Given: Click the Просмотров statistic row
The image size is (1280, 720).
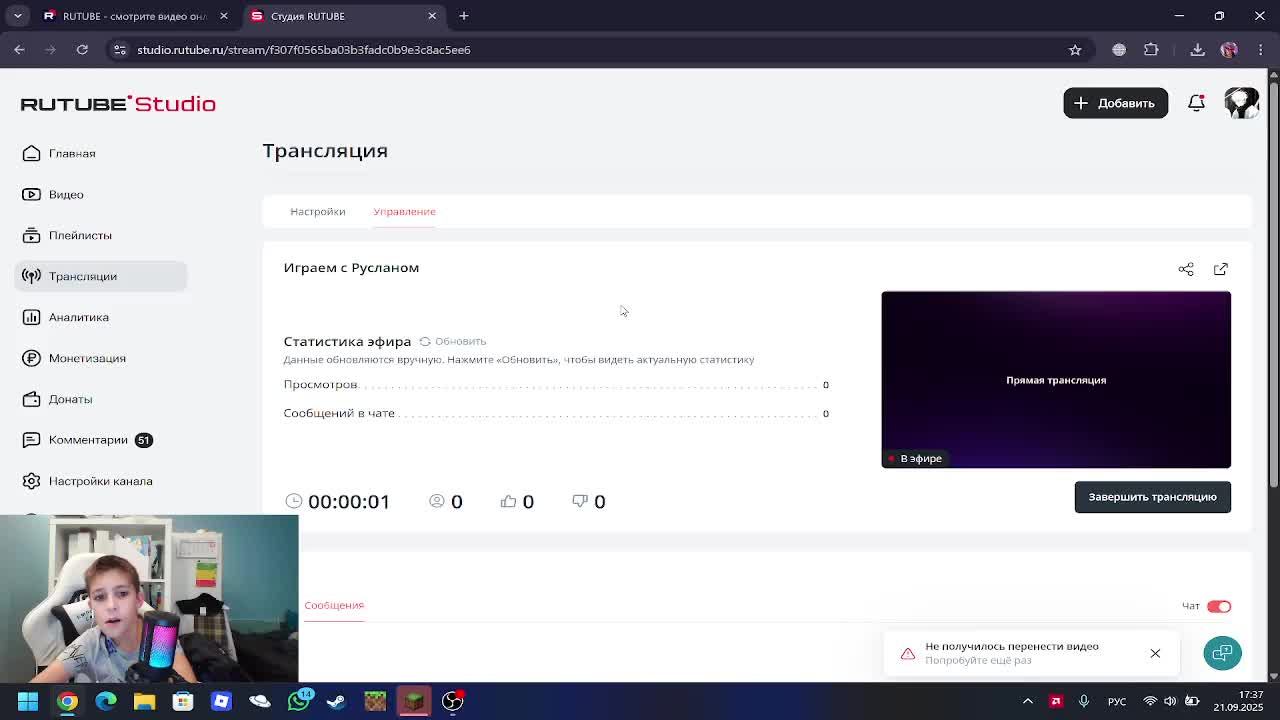Looking at the screenshot, I should 556,384.
